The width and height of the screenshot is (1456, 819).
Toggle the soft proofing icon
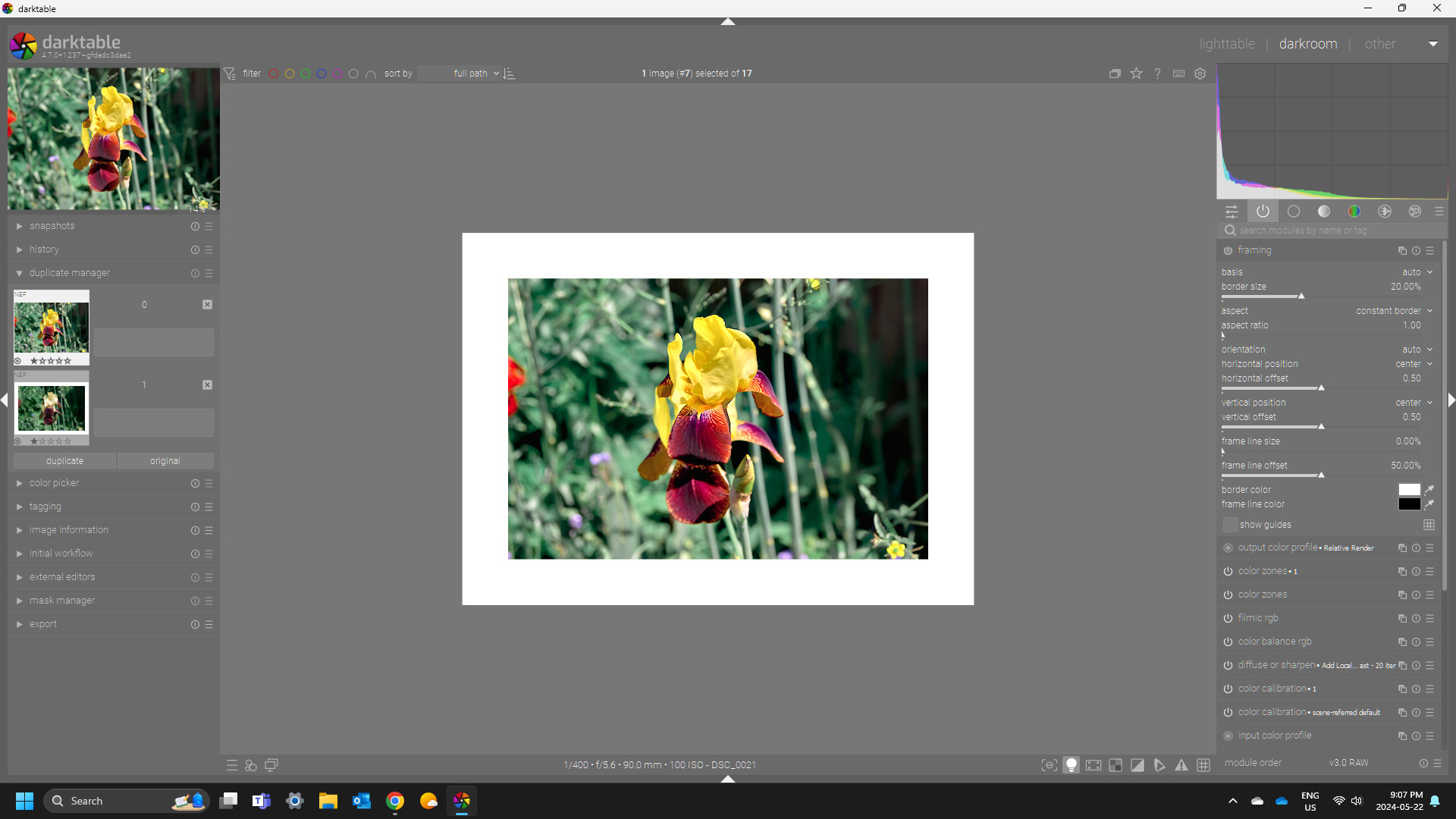coord(1159,765)
